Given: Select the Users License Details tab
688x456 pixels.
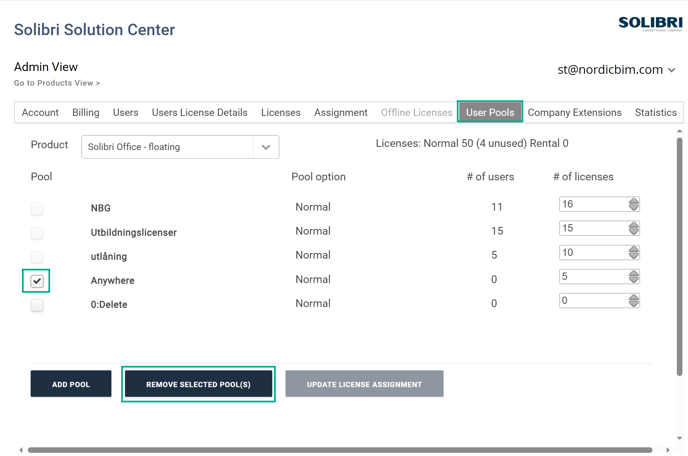Looking at the screenshot, I should click(200, 112).
